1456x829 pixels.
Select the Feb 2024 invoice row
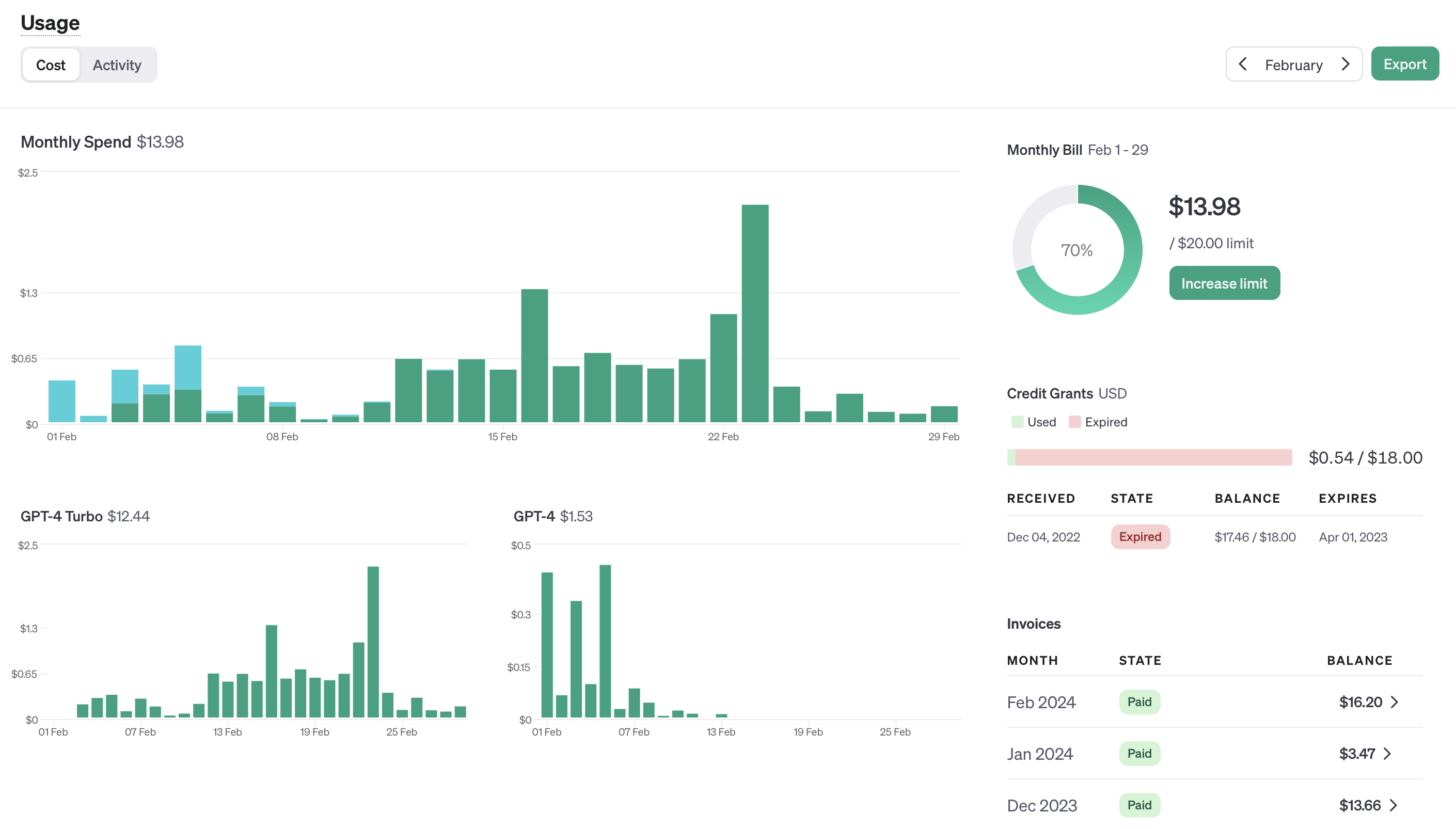(x=1041, y=702)
